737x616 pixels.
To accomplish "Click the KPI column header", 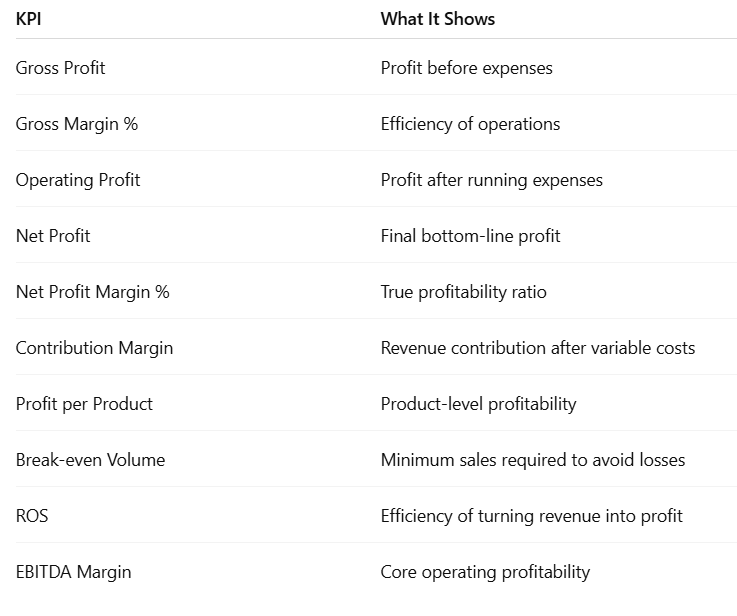I will (29, 19).
